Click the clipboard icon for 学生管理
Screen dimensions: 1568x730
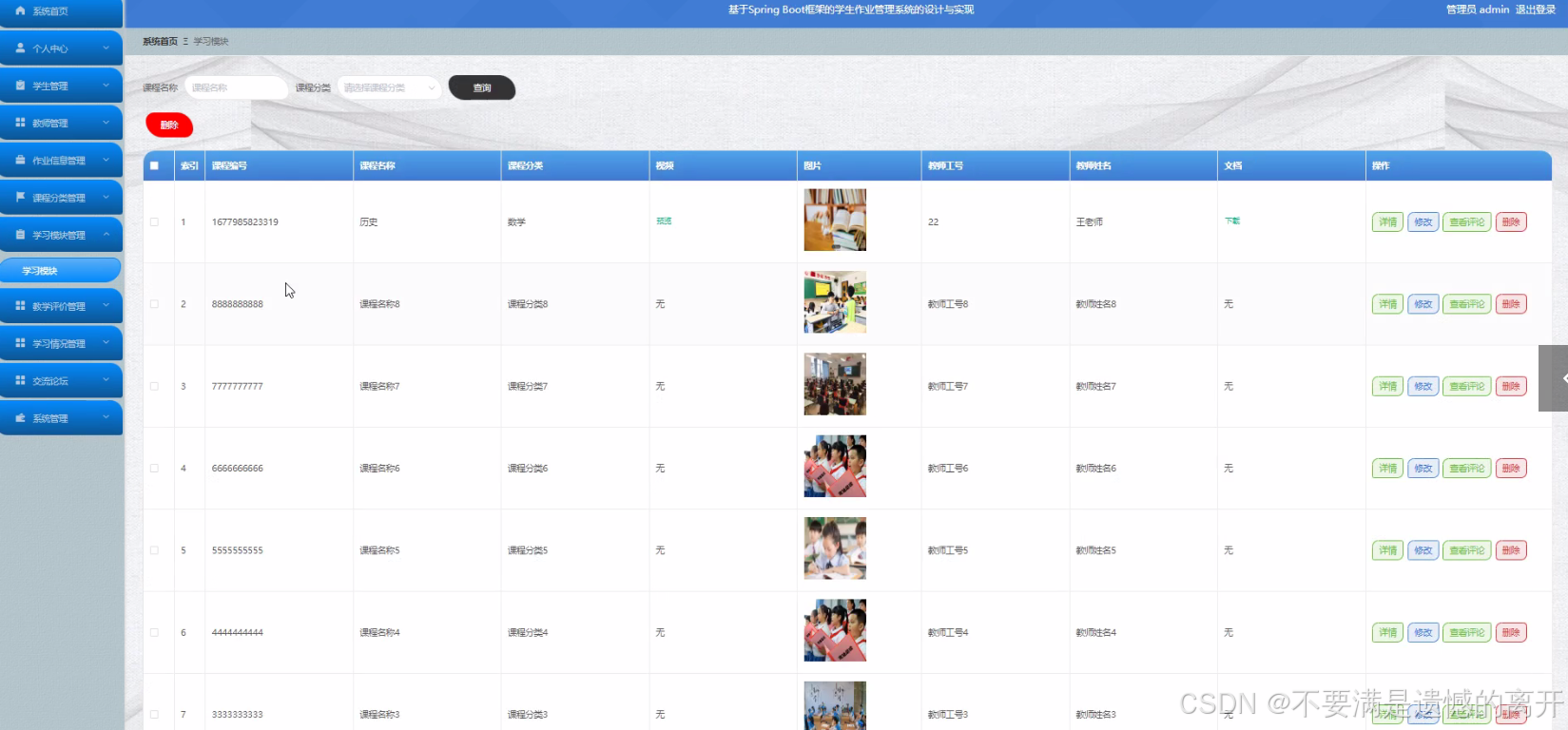[20, 86]
